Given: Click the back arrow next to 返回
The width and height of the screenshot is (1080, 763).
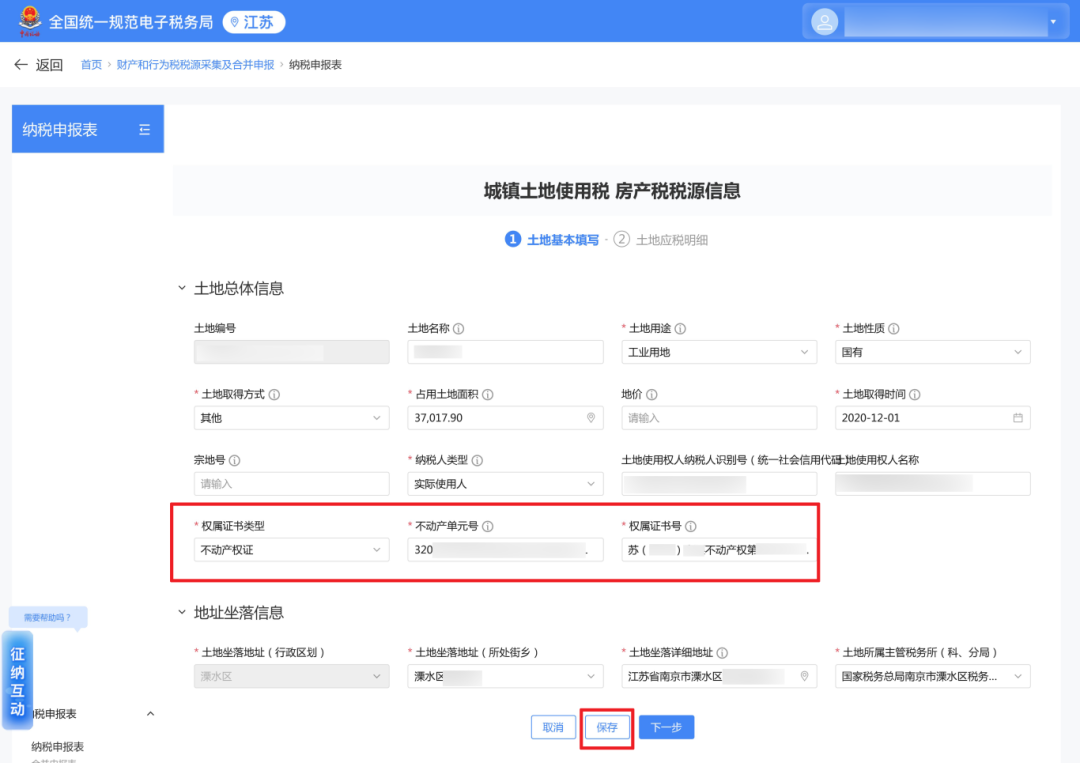Looking at the screenshot, I should [21, 65].
